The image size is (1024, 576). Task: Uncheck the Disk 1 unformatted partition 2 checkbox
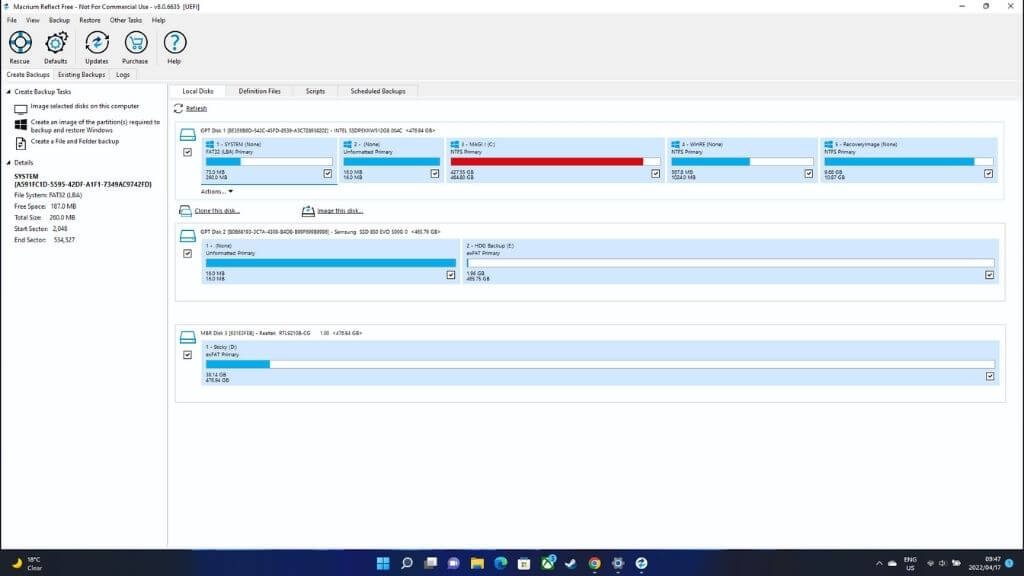pos(435,174)
